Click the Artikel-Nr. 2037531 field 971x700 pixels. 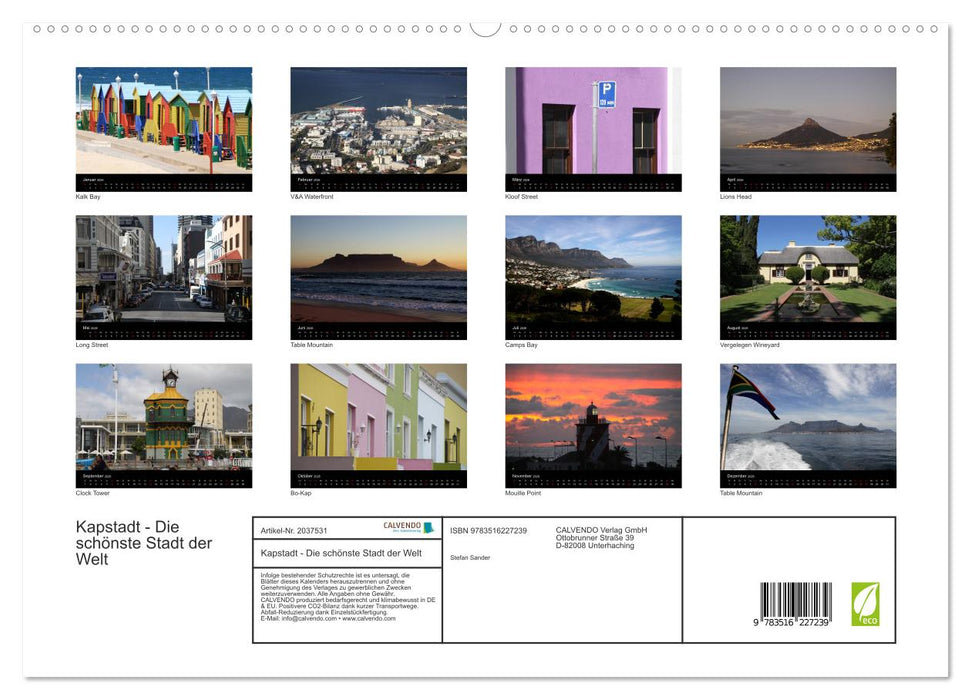(x=297, y=530)
